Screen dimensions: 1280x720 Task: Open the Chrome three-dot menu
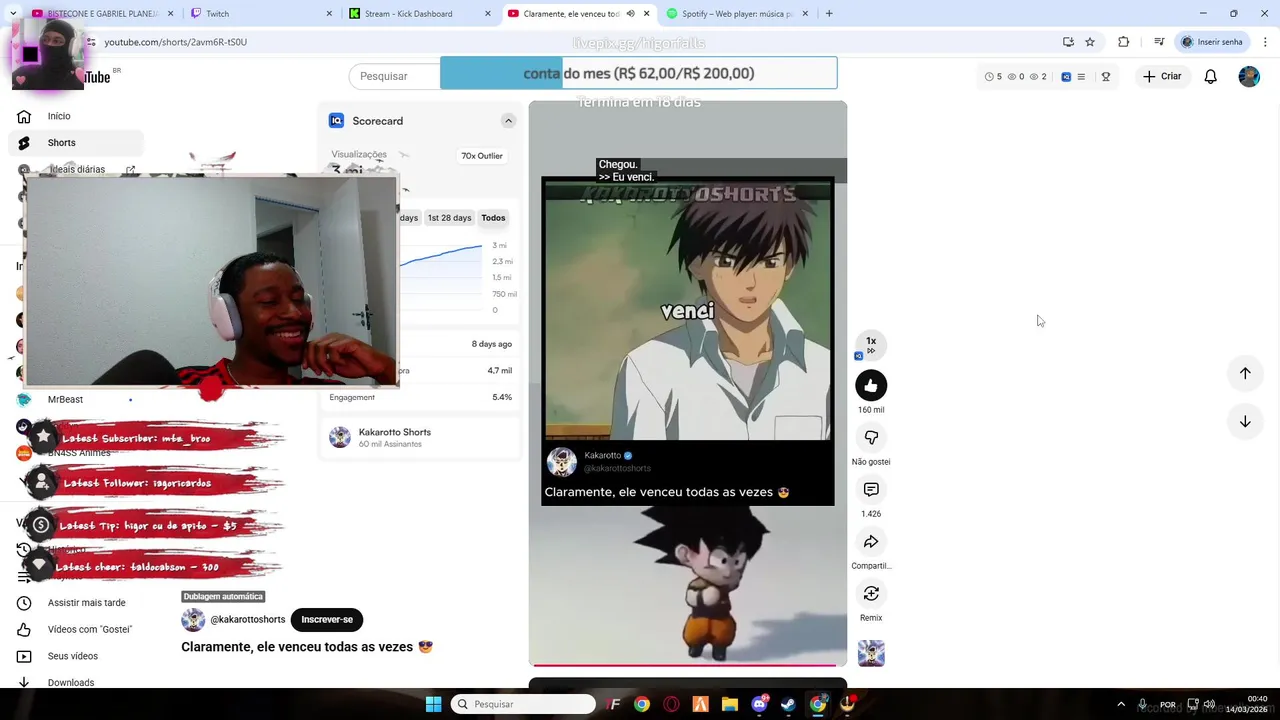[1265, 42]
